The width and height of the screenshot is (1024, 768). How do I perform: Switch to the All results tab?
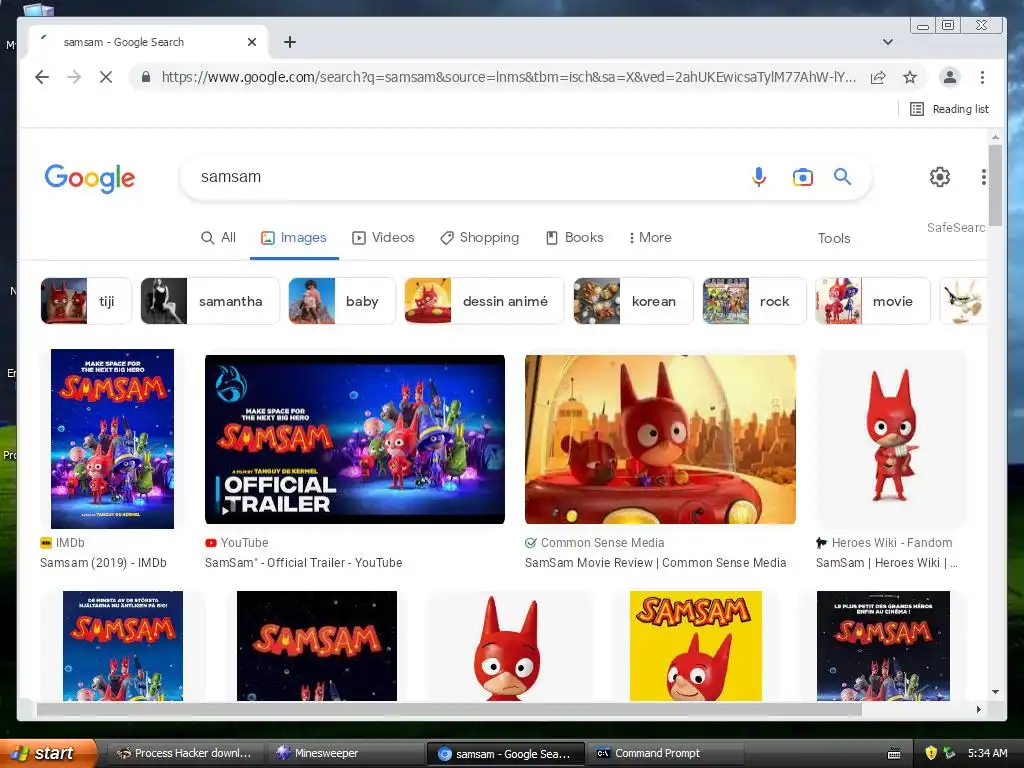point(218,238)
